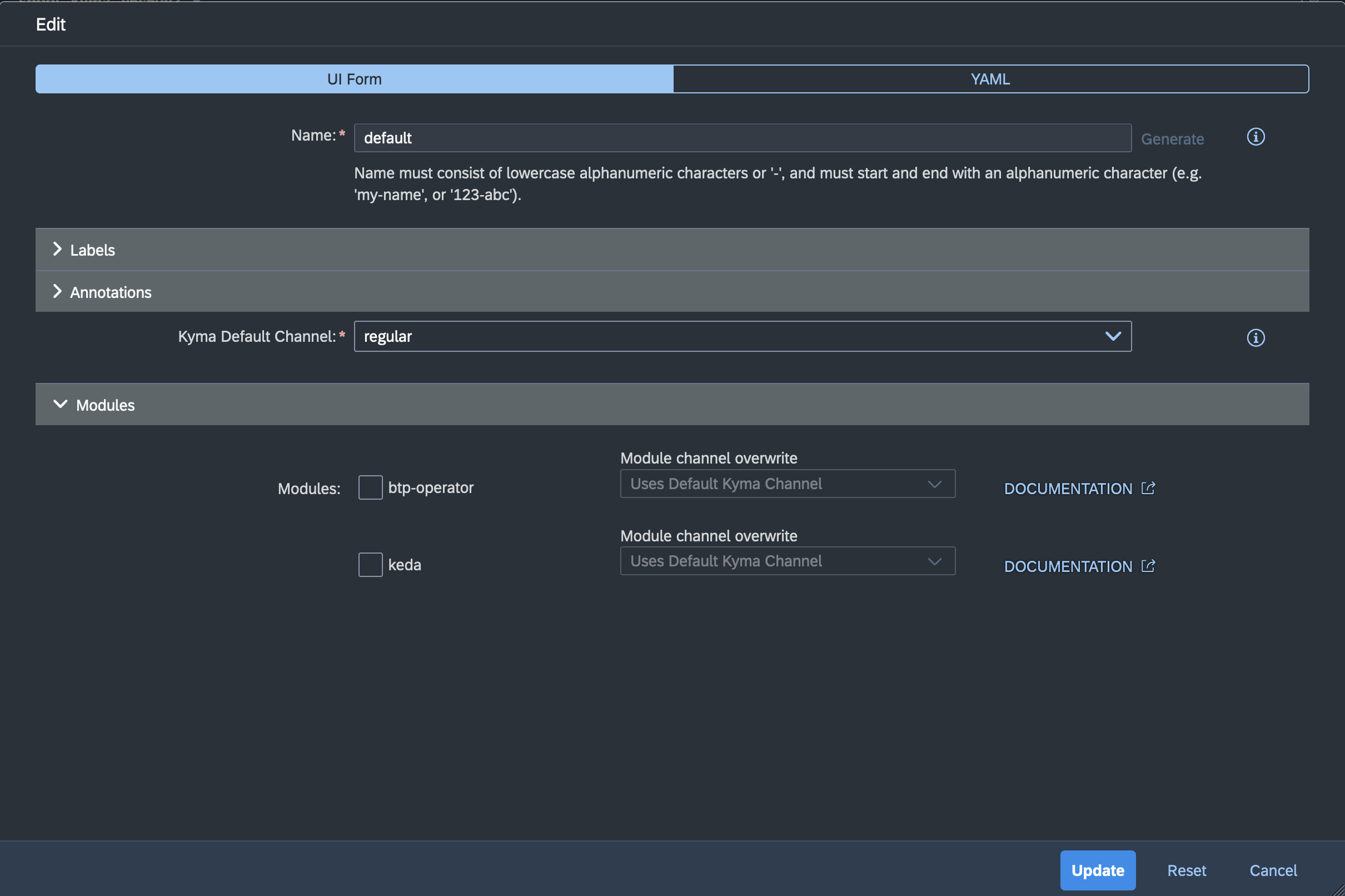This screenshot has height=896, width=1345.
Task: Click the Reset button
Action: (1185, 870)
